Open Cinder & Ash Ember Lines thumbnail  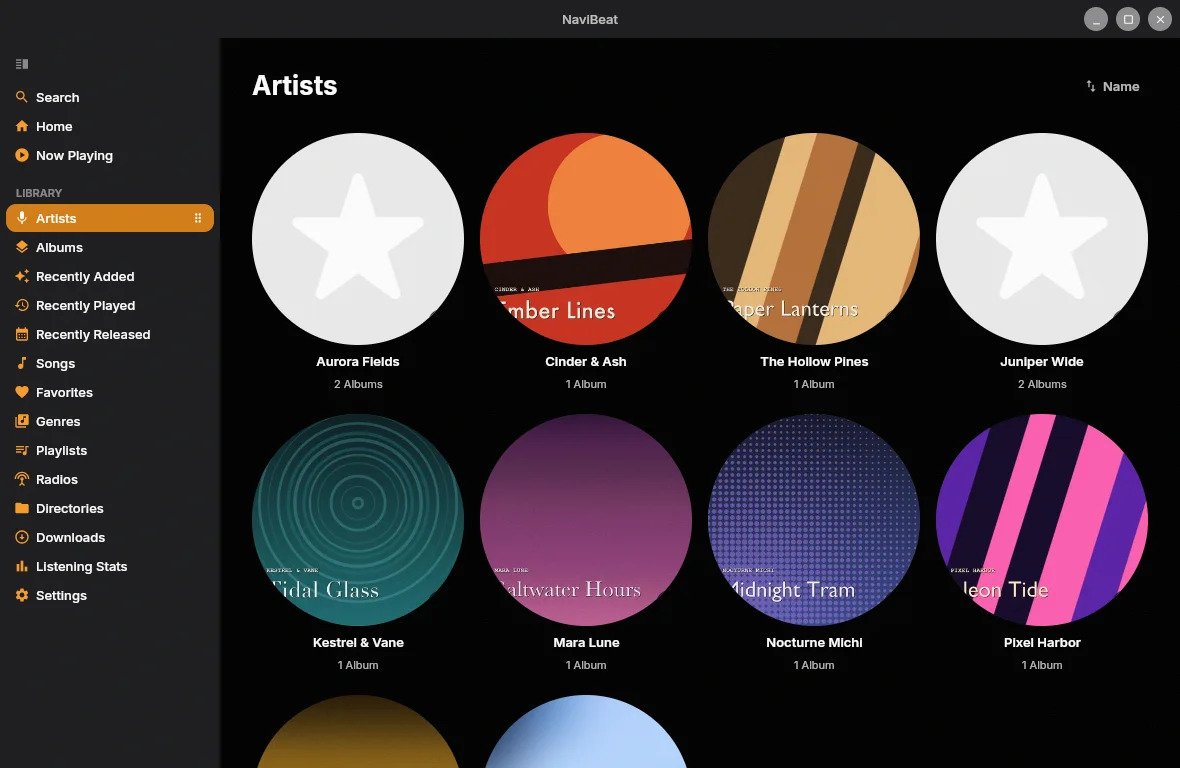(x=586, y=238)
